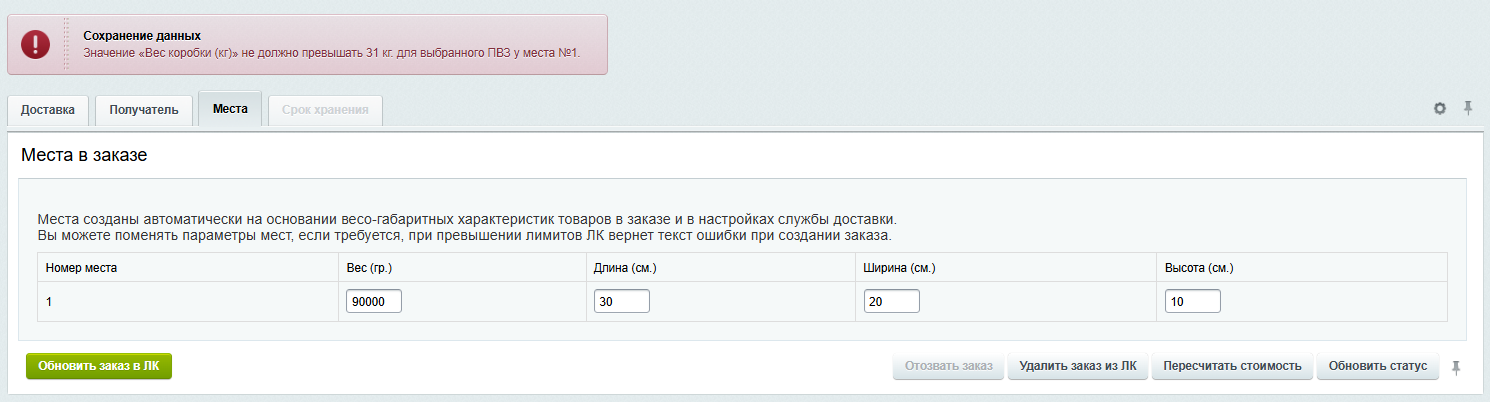Pin the tab panel with top pin icon
1490x402 pixels.
(x=1468, y=109)
